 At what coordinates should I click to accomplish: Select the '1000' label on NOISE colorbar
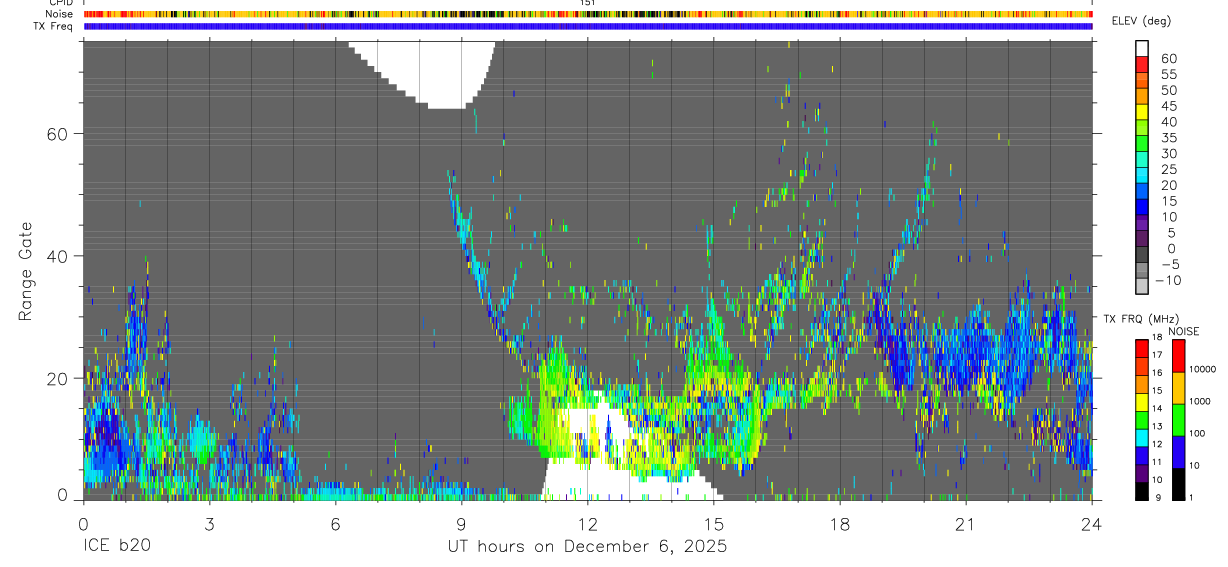(1200, 402)
